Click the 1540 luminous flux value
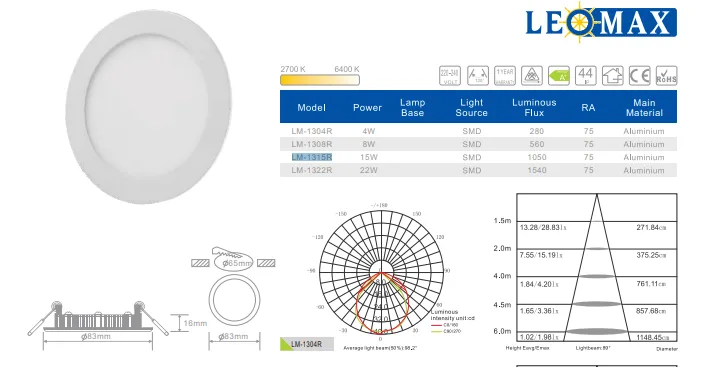The height and width of the screenshot is (367, 701). coord(536,170)
